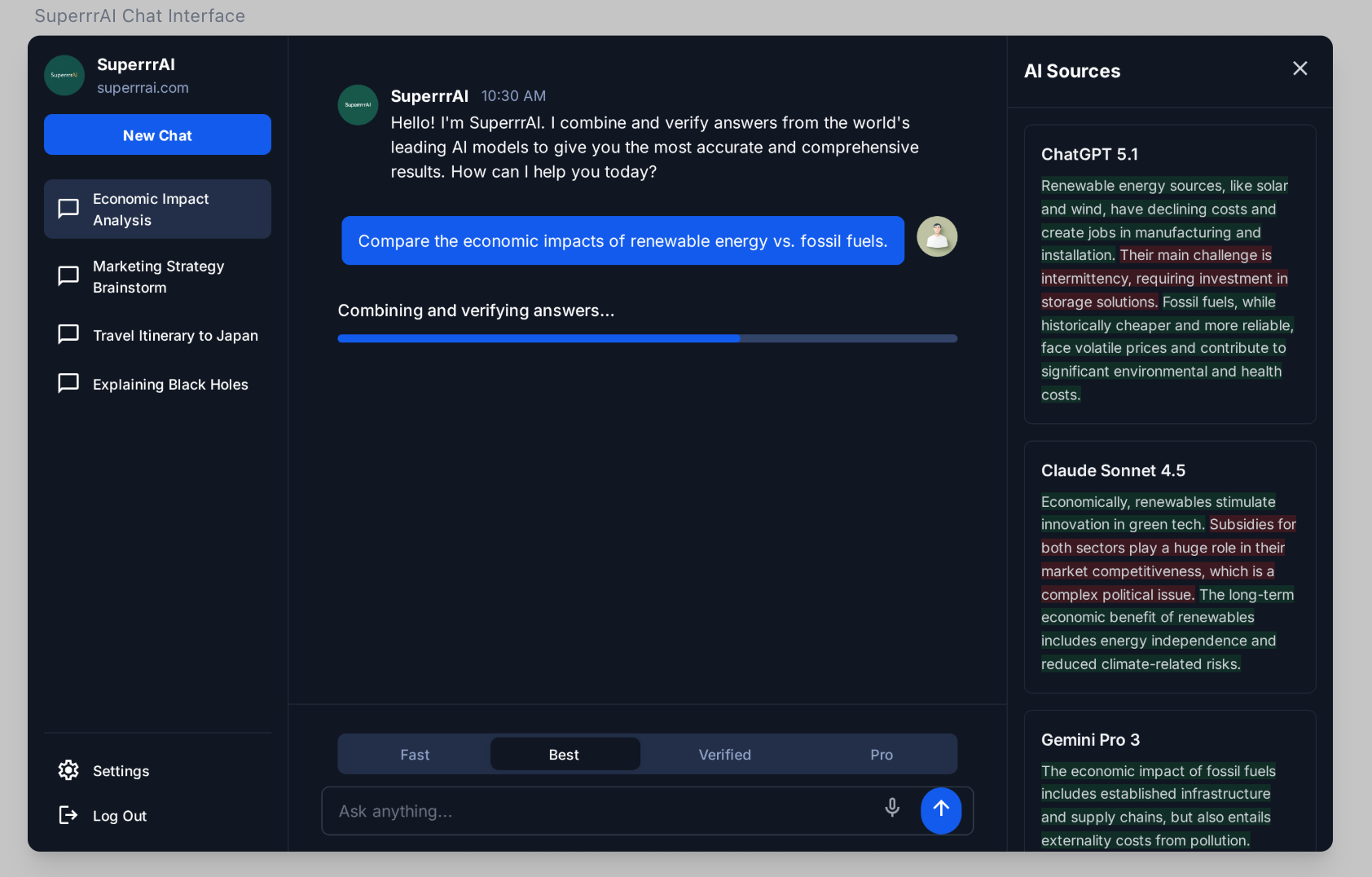The width and height of the screenshot is (1372, 877).
Task: Select the Best answer mode
Action: tap(565, 754)
